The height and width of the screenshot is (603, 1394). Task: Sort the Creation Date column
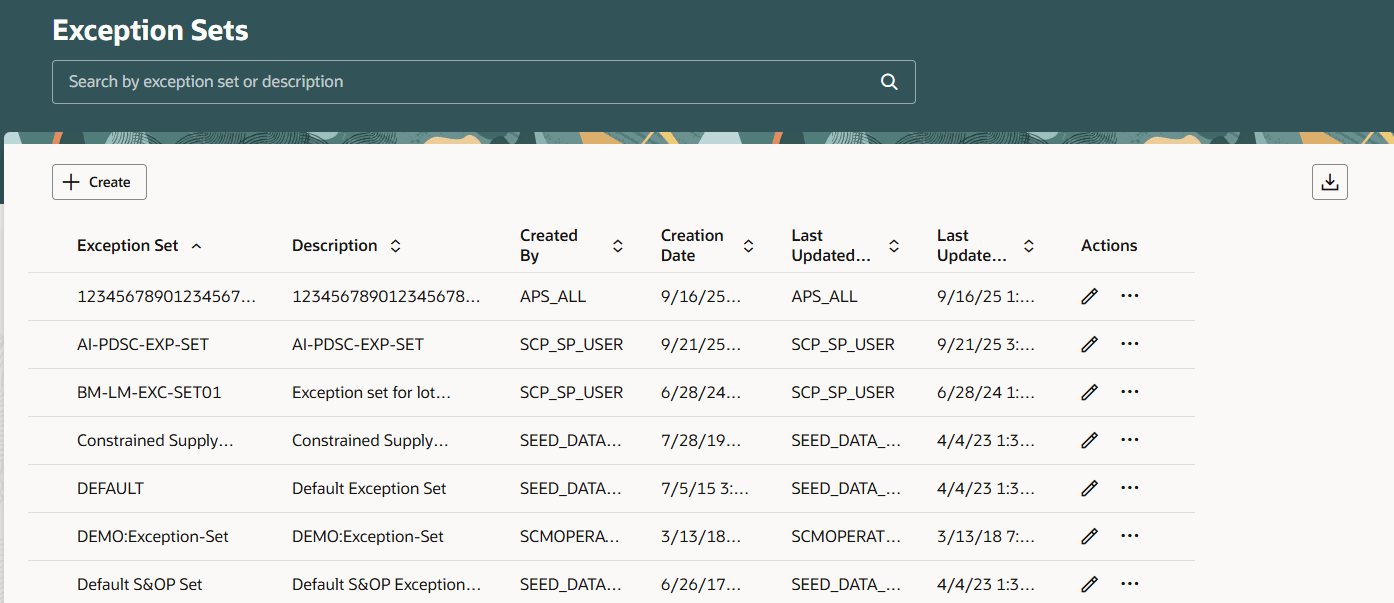(x=748, y=245)
